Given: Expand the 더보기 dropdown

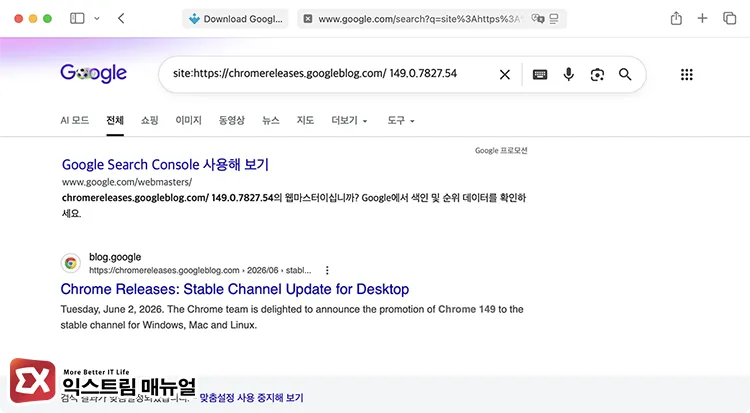Looking at the screenshot, I should (x=349, y=120).
